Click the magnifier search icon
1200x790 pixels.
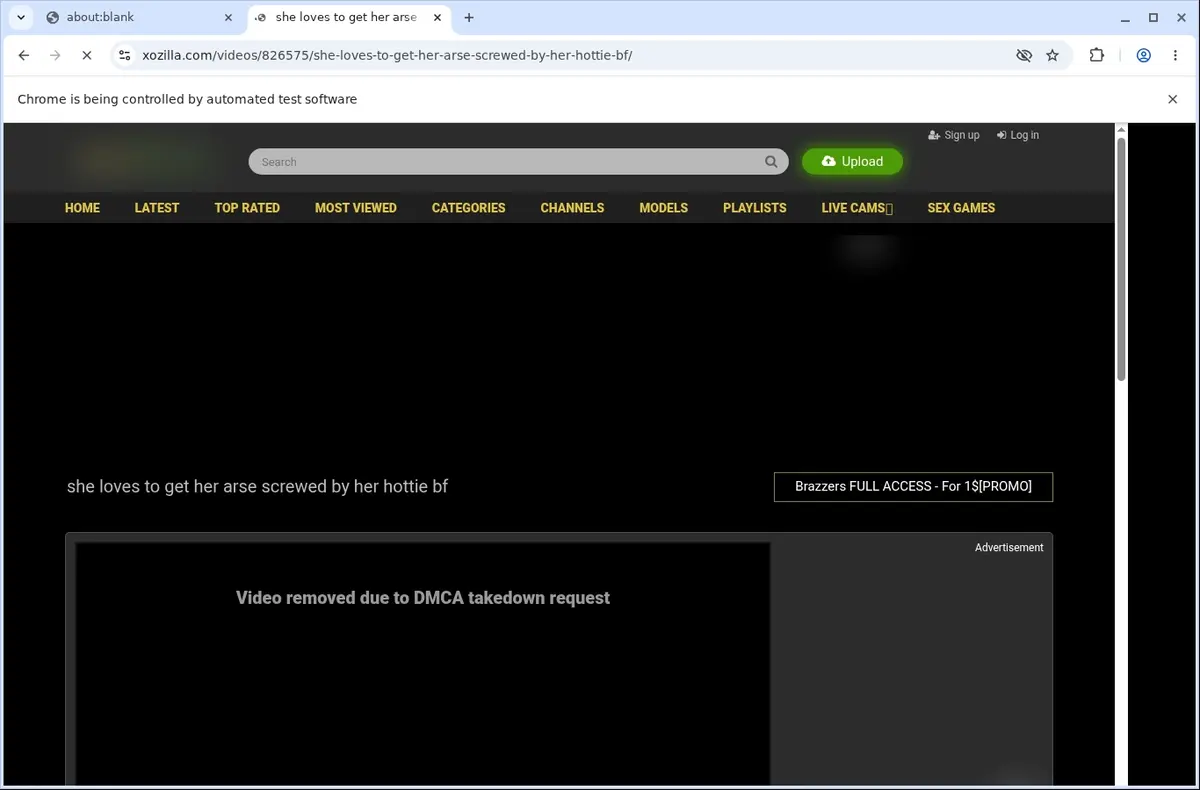771,162
